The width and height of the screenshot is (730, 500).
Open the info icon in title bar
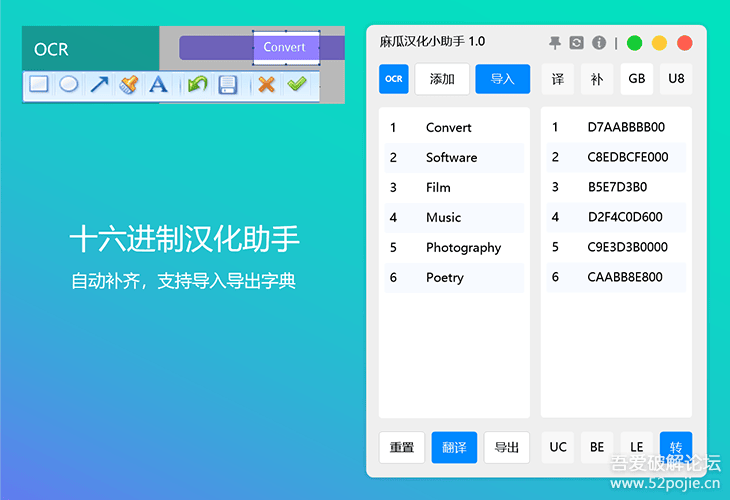pyautogui.click(x=599, y=43)
